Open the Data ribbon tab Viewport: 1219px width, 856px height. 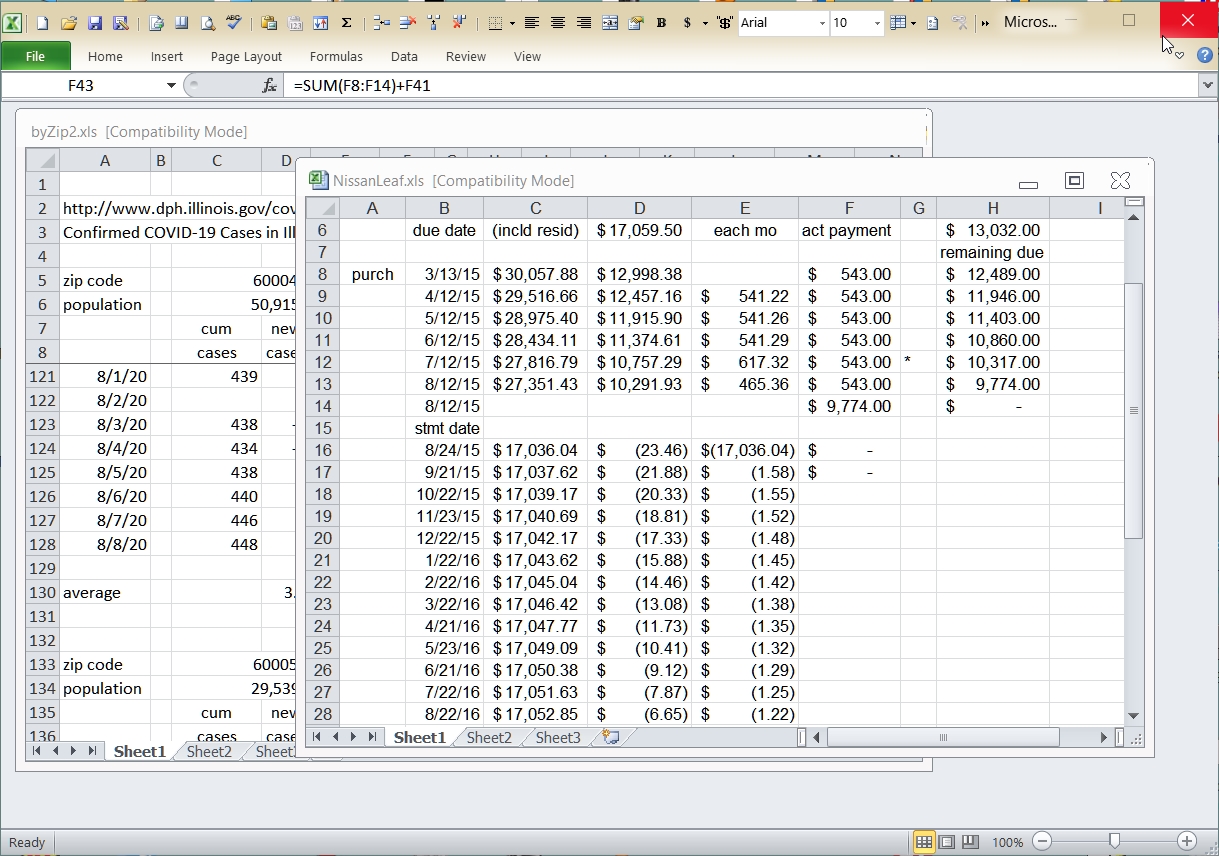click(x=404, y=57)
